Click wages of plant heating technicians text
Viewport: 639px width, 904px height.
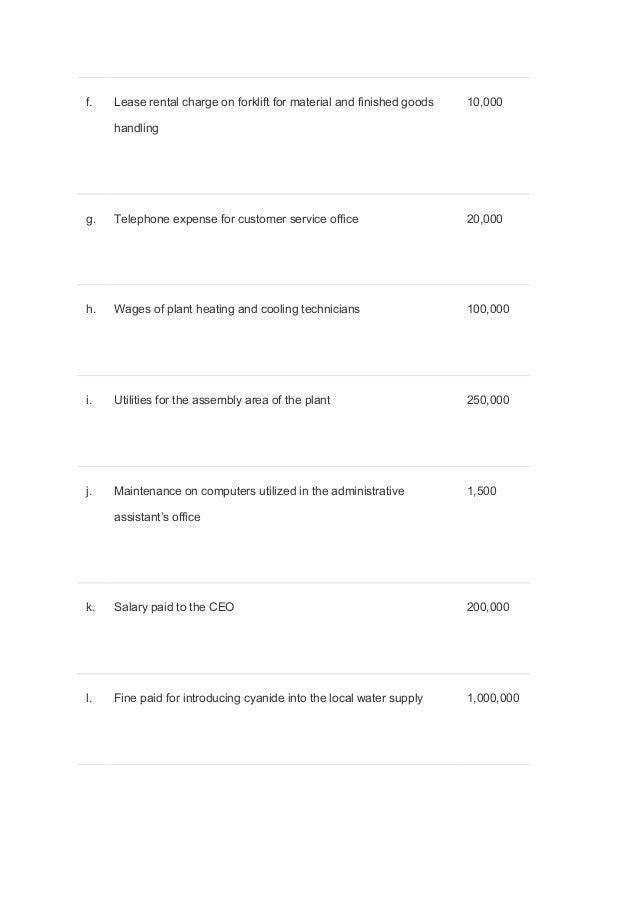coord(237,310)
